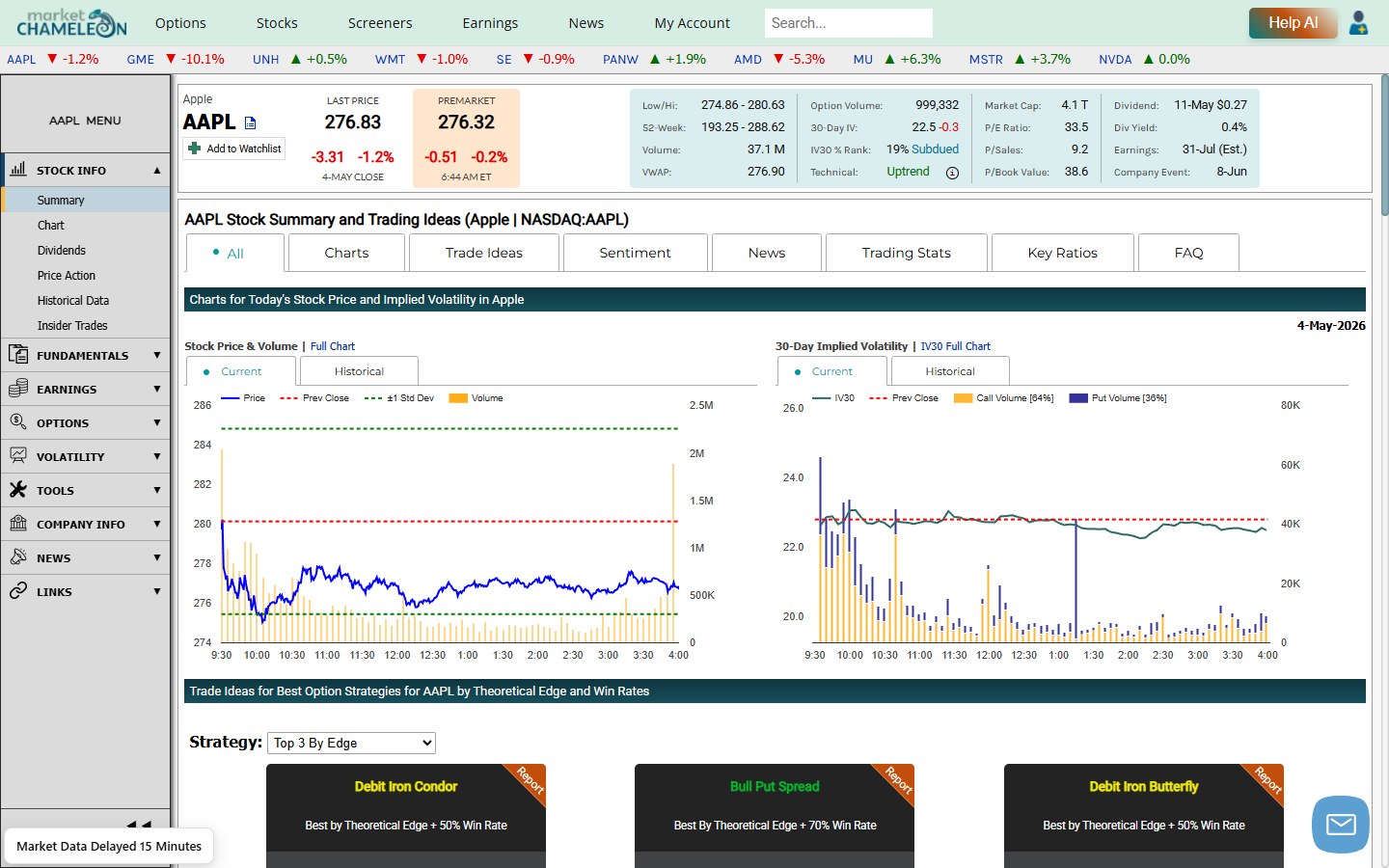Viewport: 1389px width, 868px height.
Task: Open the FAQ tab
Action: pyautogui.click(x=1188, y=253)
